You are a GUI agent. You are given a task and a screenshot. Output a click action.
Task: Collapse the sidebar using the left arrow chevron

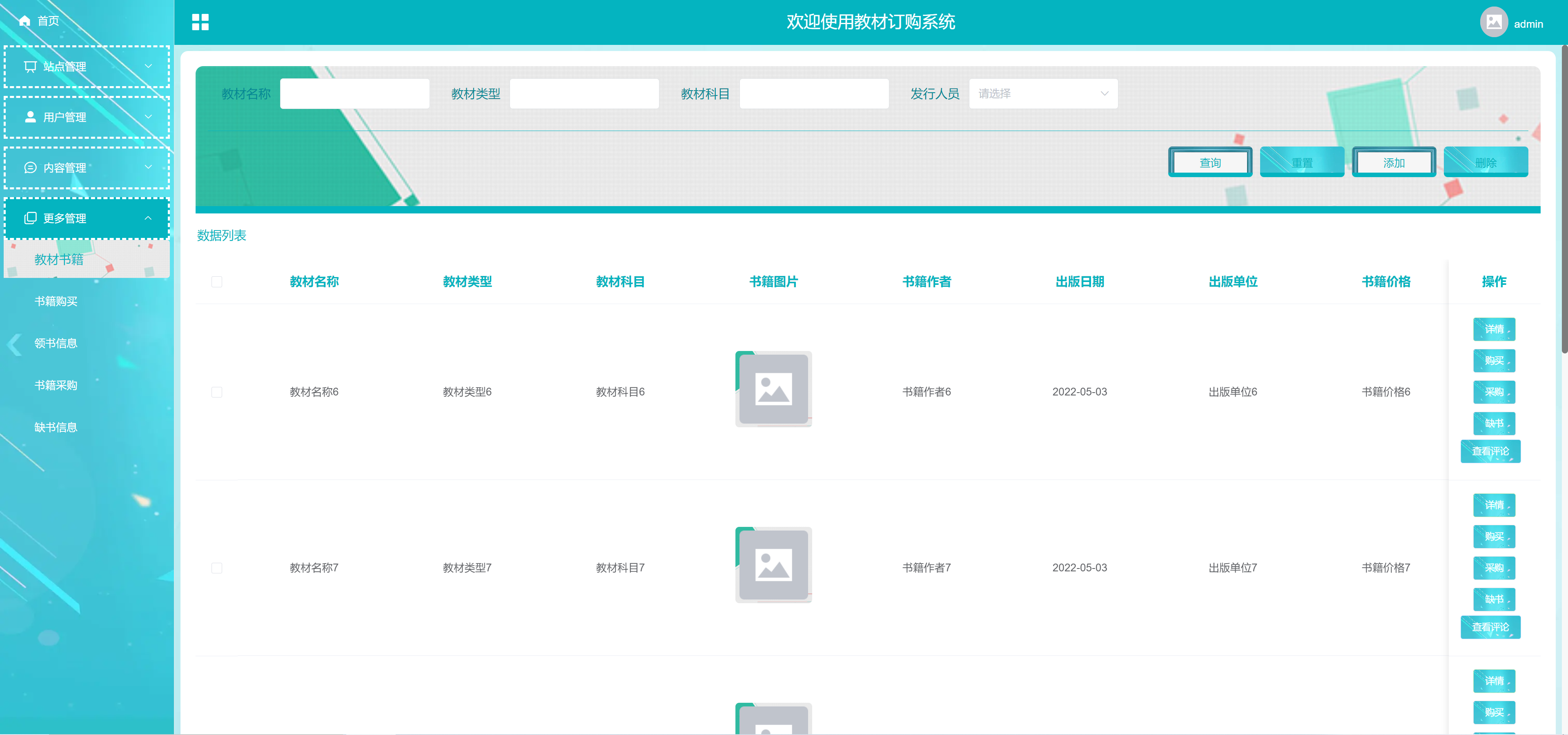point(13,345)
